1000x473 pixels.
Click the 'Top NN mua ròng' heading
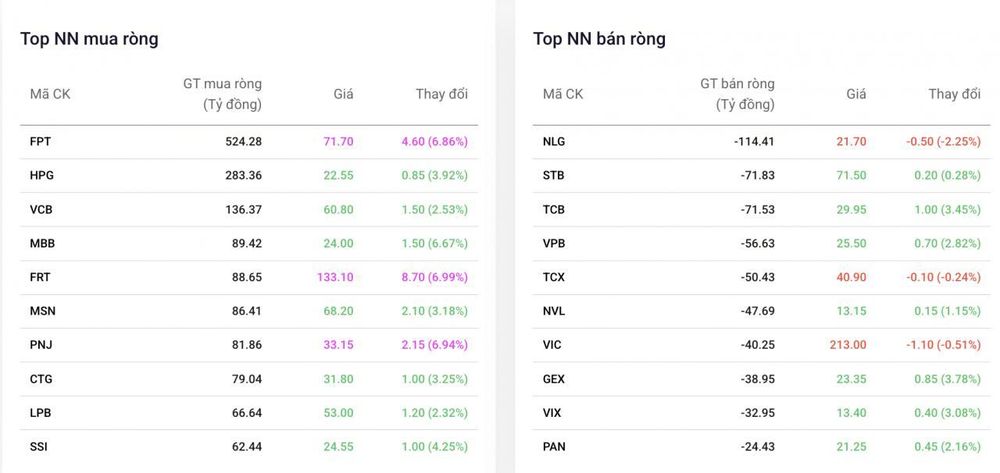point(89,39)
